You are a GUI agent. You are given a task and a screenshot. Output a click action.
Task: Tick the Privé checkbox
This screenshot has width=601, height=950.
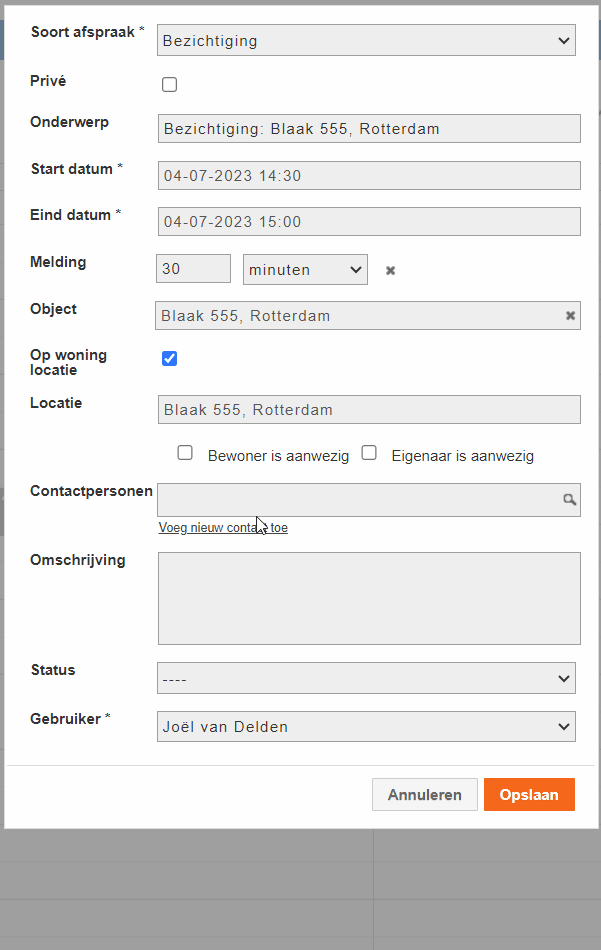click(170, 84)
